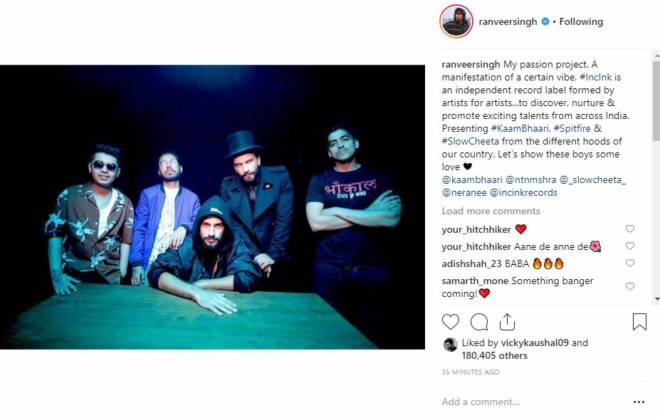
Task: Save the post with the bookmark icon
Action: [639, 322]
